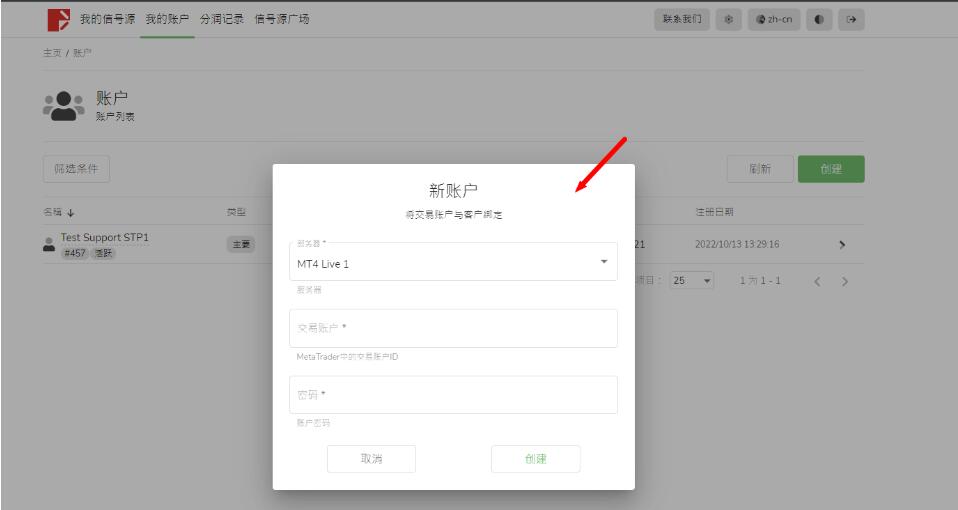Go to previous page using left chevron
Screen dimensions: 958x510
pyautogui.click(x=817, y=281)
